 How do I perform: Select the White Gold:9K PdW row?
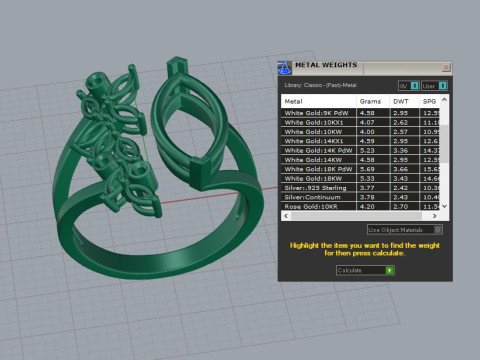(x=360, y=113)
